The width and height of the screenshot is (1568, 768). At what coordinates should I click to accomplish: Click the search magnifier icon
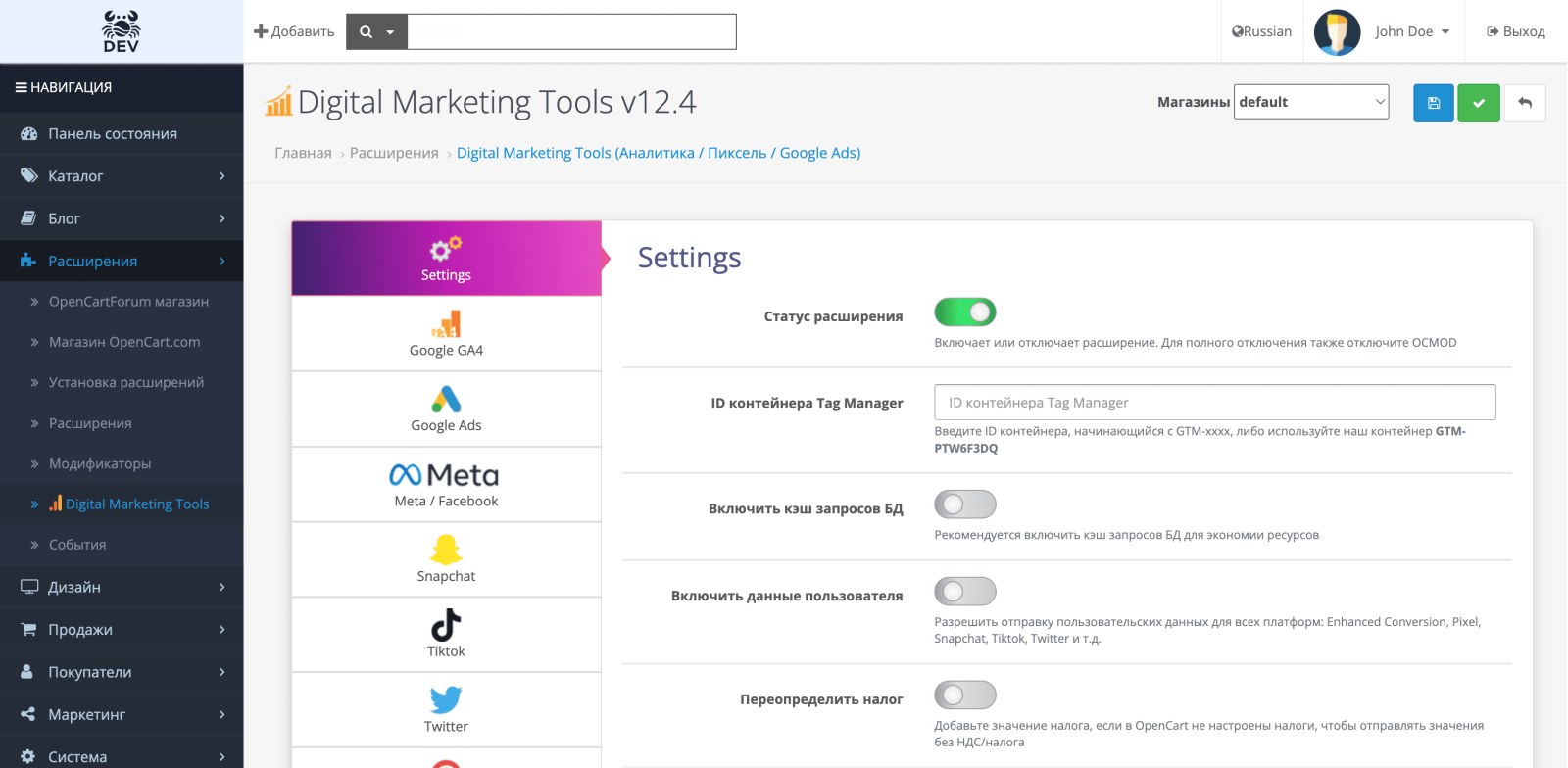[367, 32]
